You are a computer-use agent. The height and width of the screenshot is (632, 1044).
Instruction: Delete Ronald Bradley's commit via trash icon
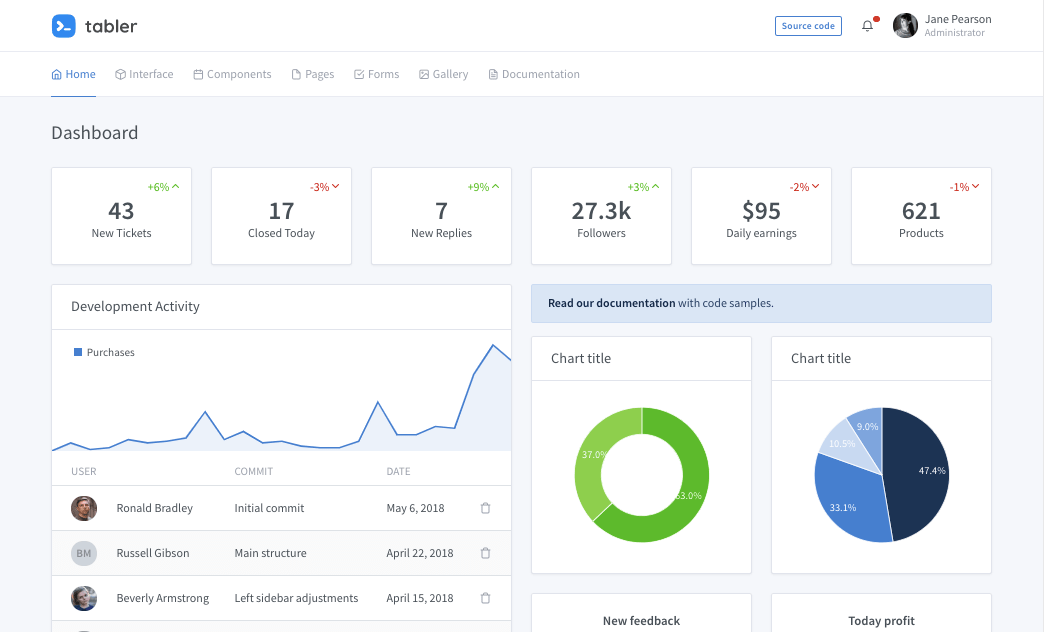485,508
